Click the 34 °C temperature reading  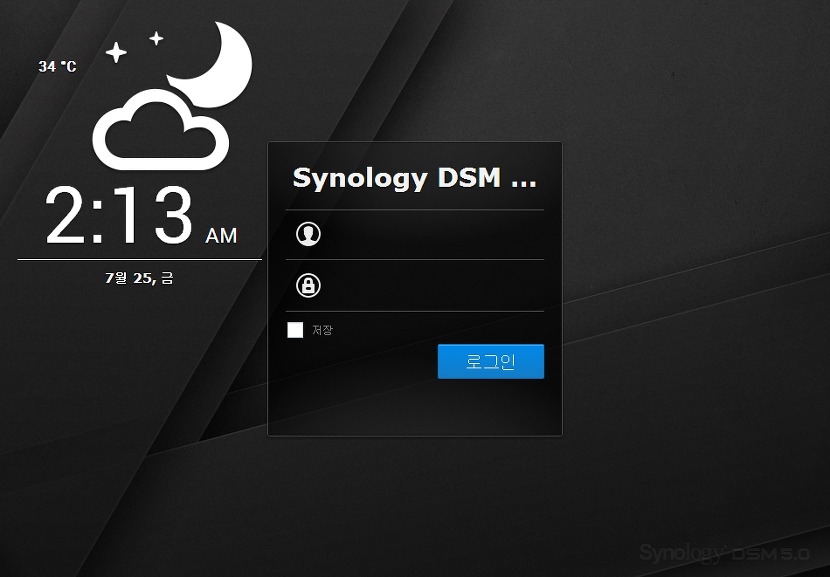[57, 67]
